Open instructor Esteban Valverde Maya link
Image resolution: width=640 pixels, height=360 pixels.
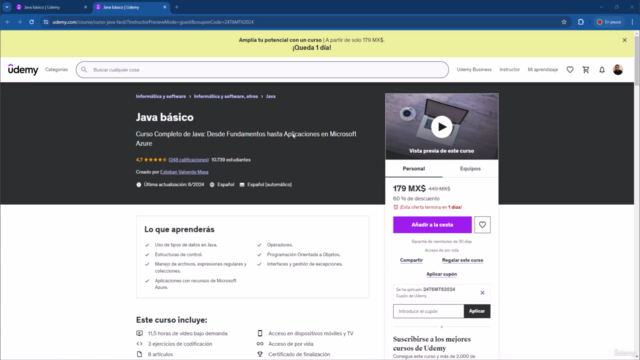click(x=184, y=172)
